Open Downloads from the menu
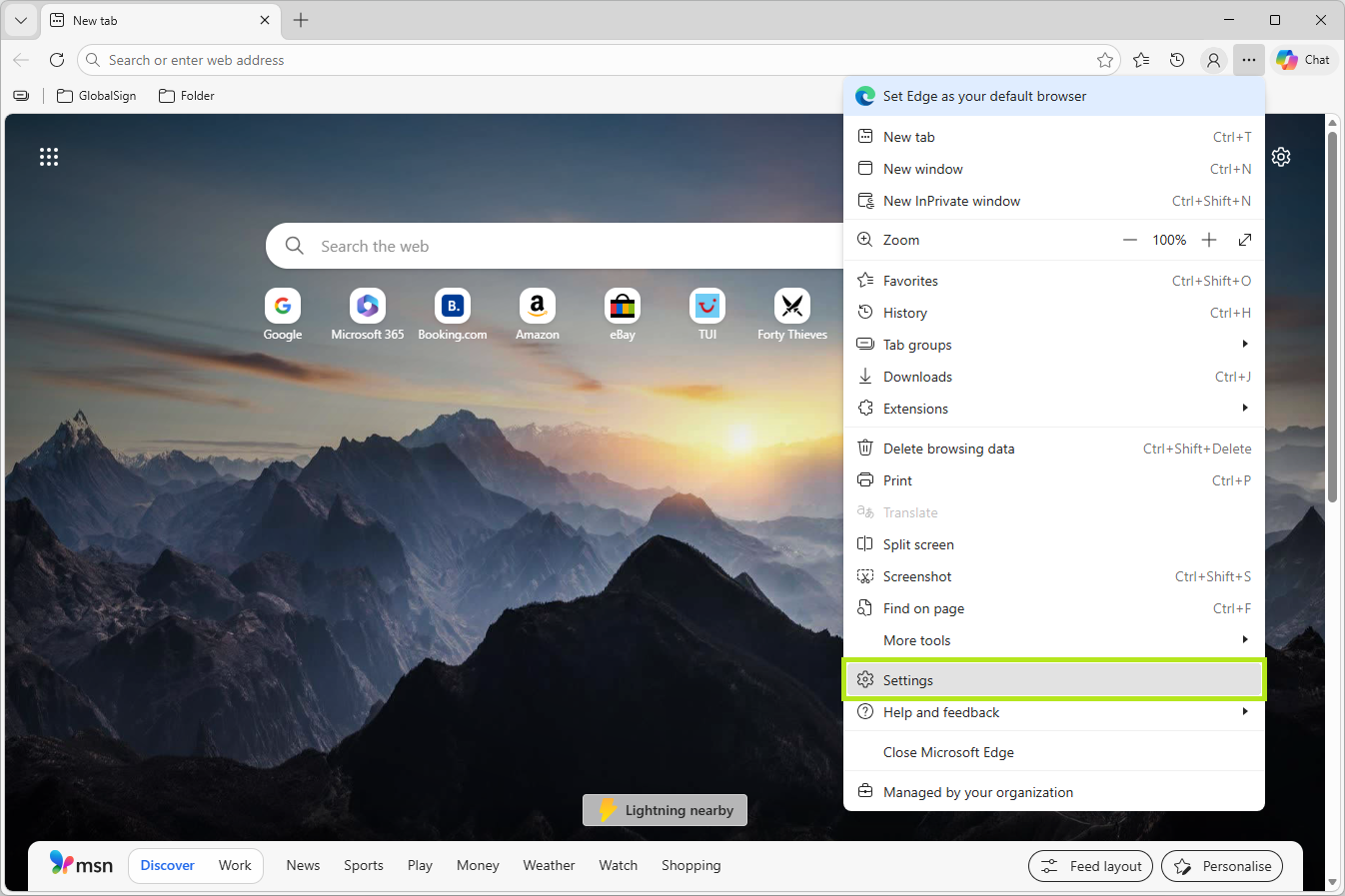Image resolution: width=1345 pixels, height=896 pixels. click(1054, 377)
